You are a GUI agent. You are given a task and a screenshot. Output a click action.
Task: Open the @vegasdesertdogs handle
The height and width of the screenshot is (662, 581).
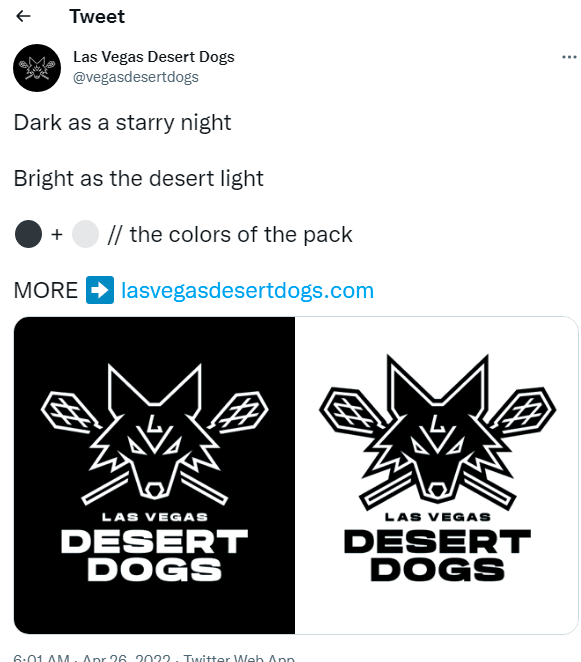point(136,77)
